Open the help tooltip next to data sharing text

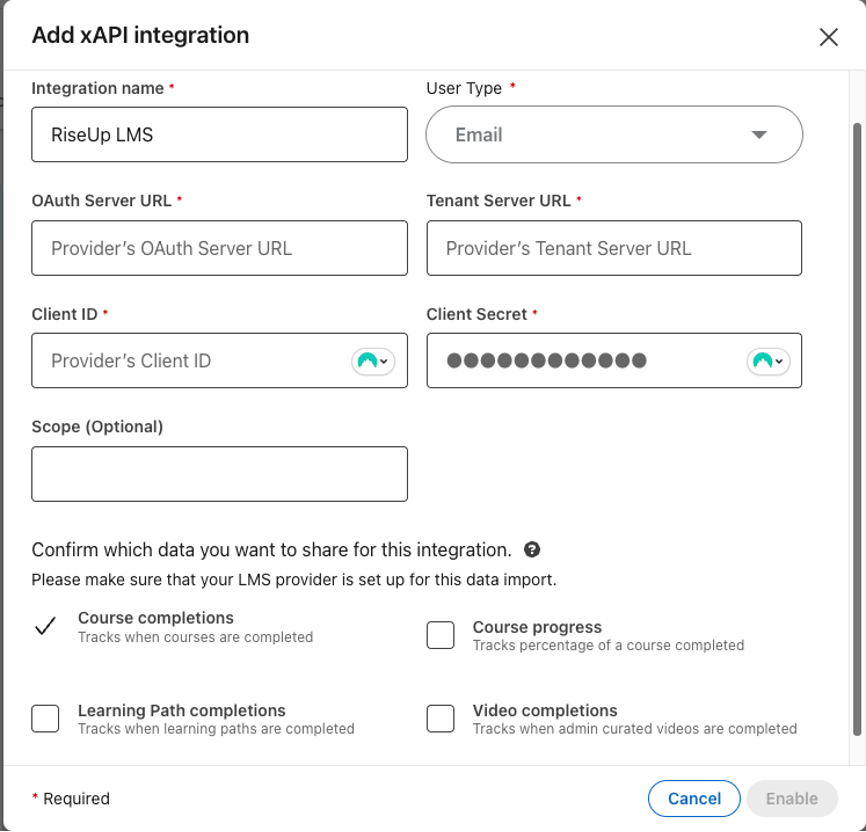pos(533,549)
